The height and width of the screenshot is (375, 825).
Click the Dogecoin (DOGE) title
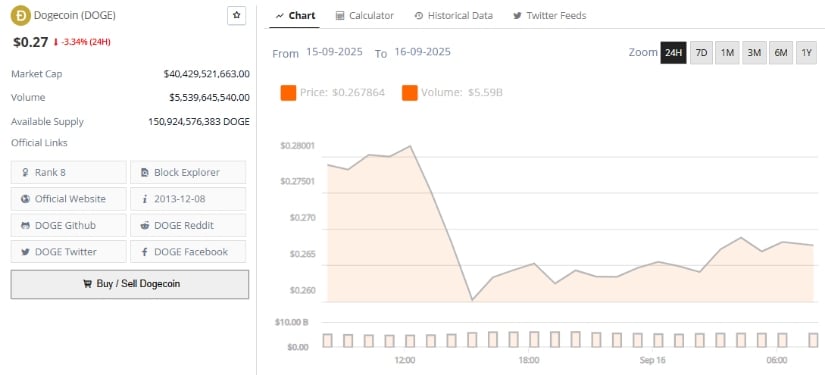point(75,15)
